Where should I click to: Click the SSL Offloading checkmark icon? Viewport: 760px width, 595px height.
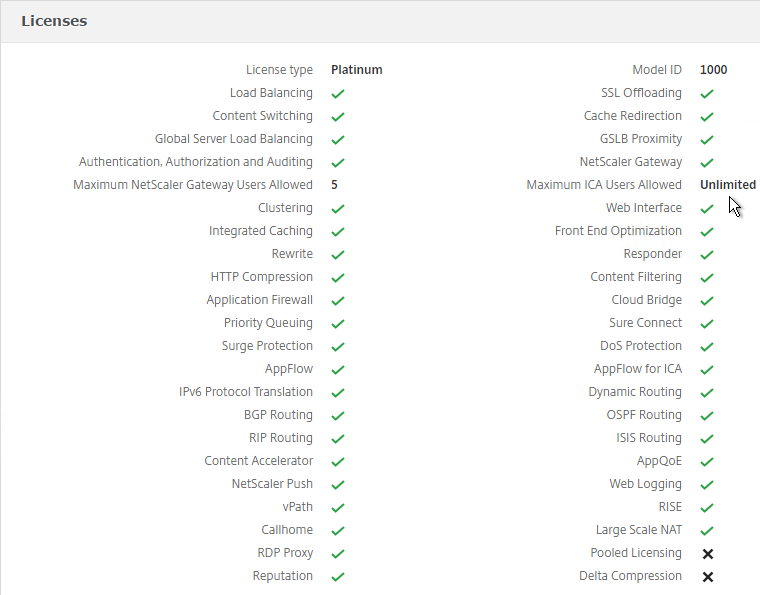coord(707,94)
